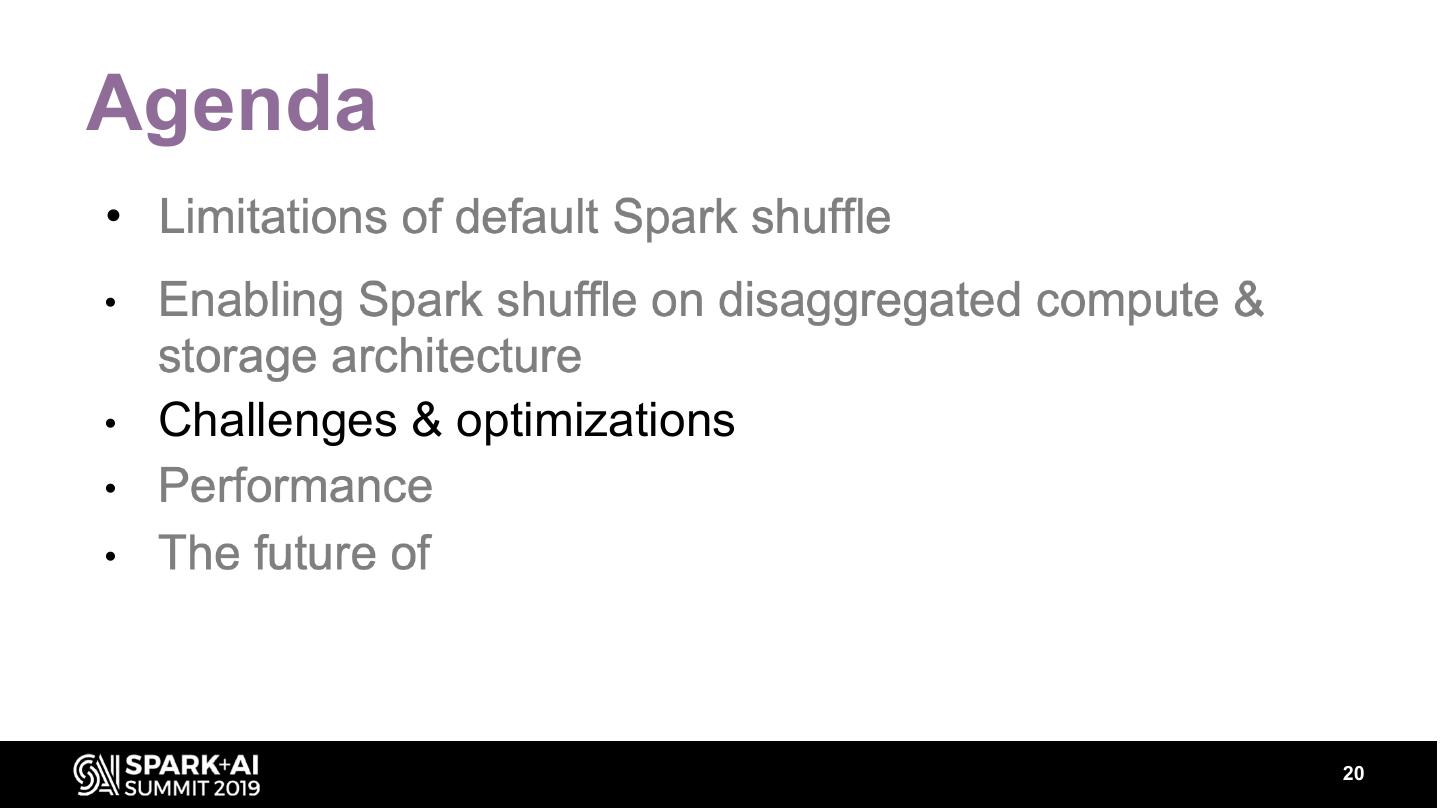Click 'The future of' agenda item
The height and width of the screenshot is (811, 1440).
pyautogui.click(x=294, y=553)
